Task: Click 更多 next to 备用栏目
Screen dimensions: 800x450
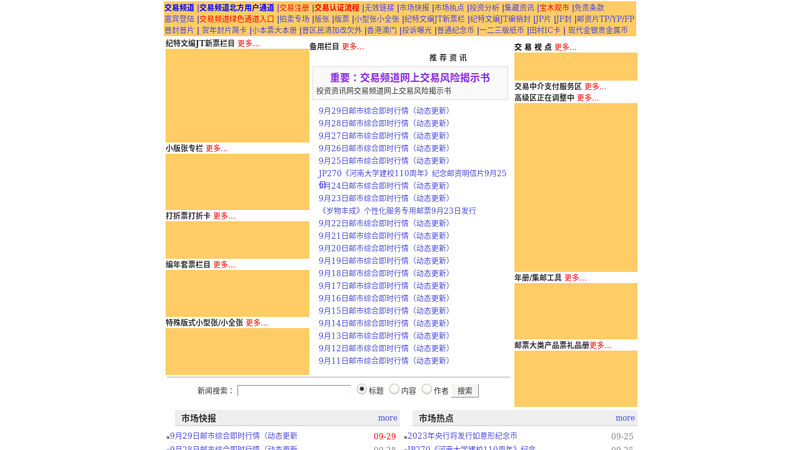Action: 353,46
